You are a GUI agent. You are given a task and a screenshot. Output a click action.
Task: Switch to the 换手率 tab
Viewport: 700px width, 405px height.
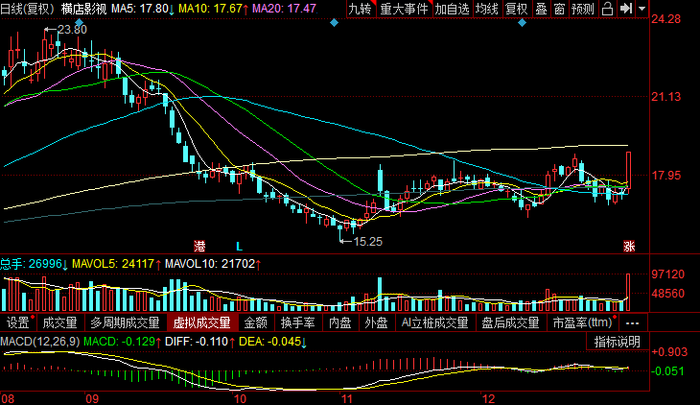tap(297, 322)
